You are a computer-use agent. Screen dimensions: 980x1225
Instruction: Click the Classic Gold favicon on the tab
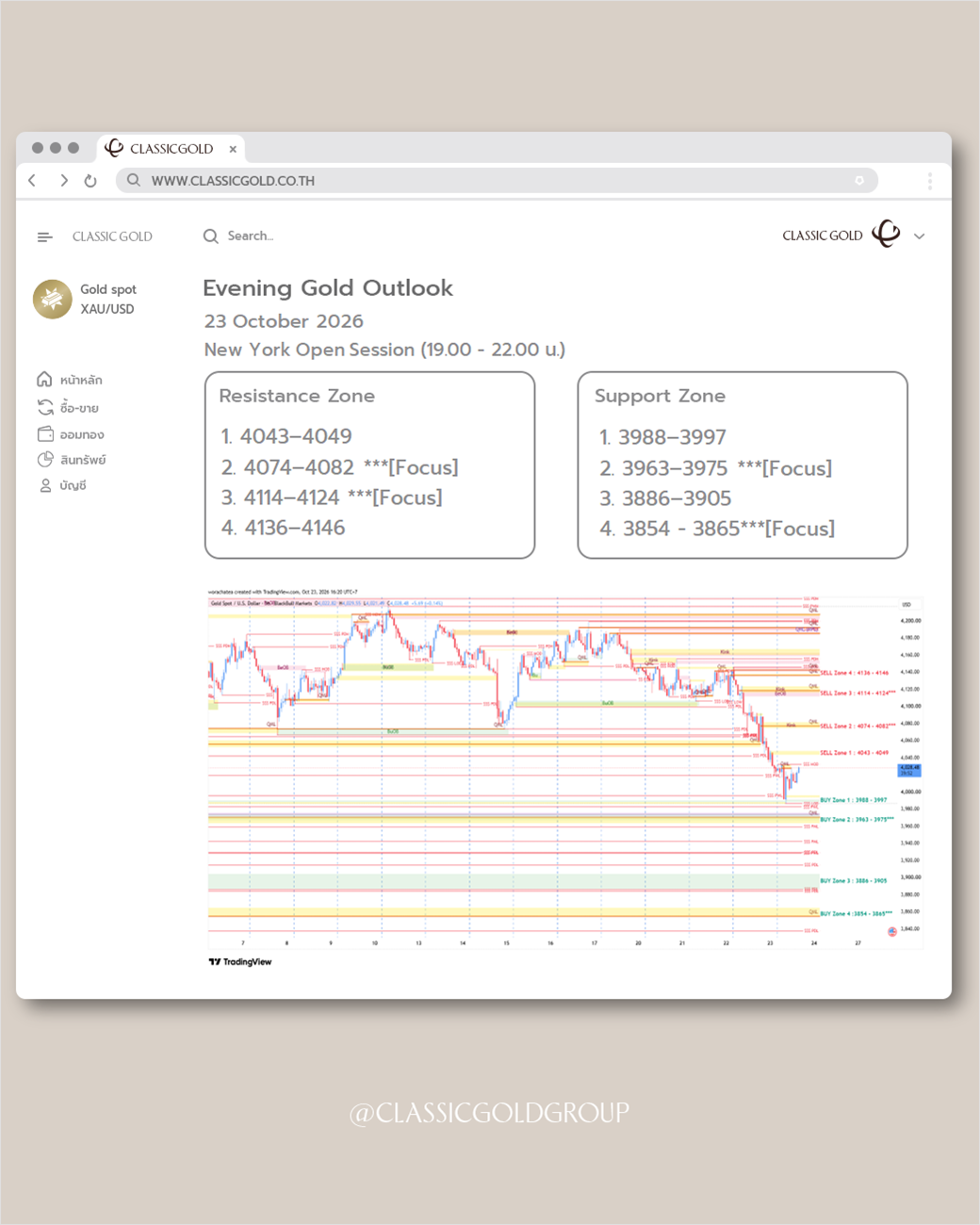point(114,147)
